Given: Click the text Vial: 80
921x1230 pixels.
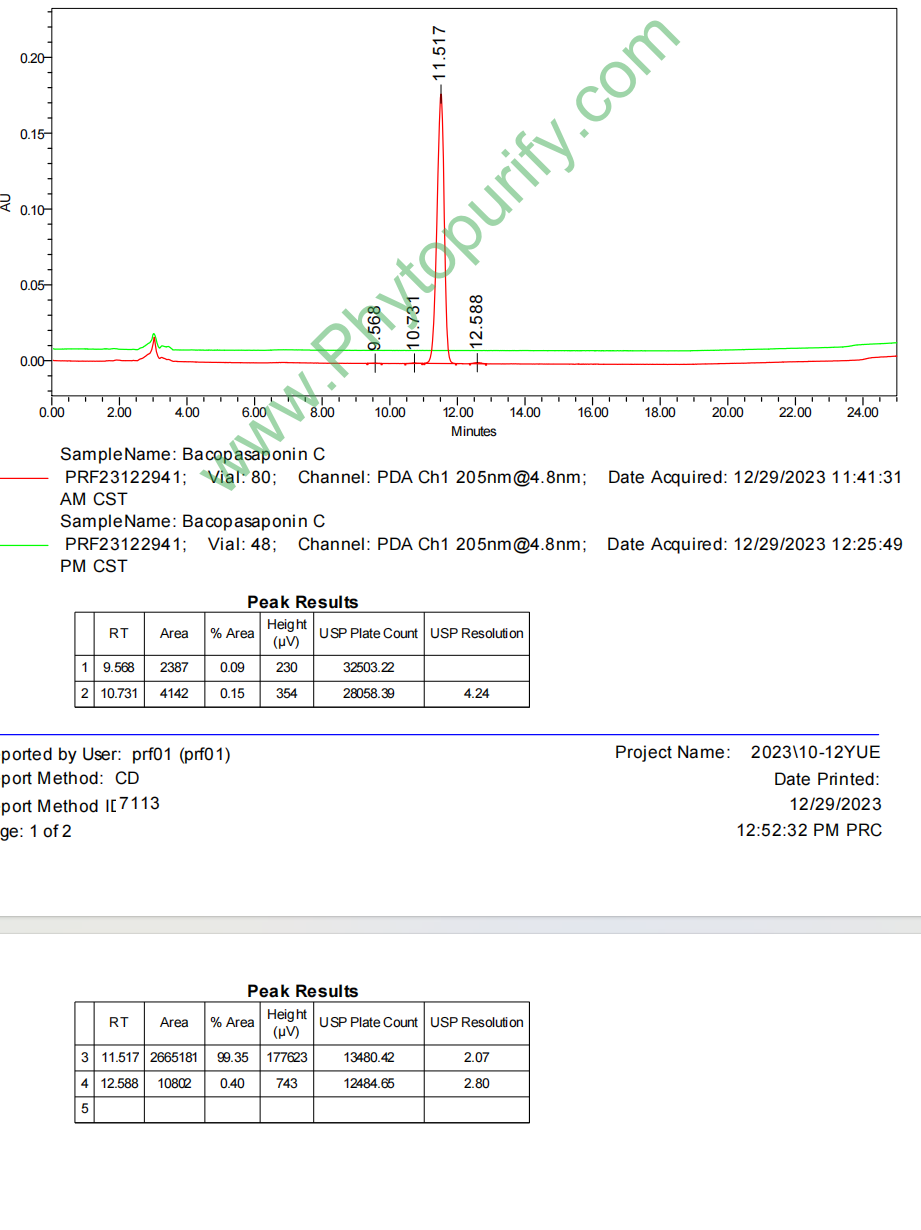Looking at the screenshot, I should [243, 478].
